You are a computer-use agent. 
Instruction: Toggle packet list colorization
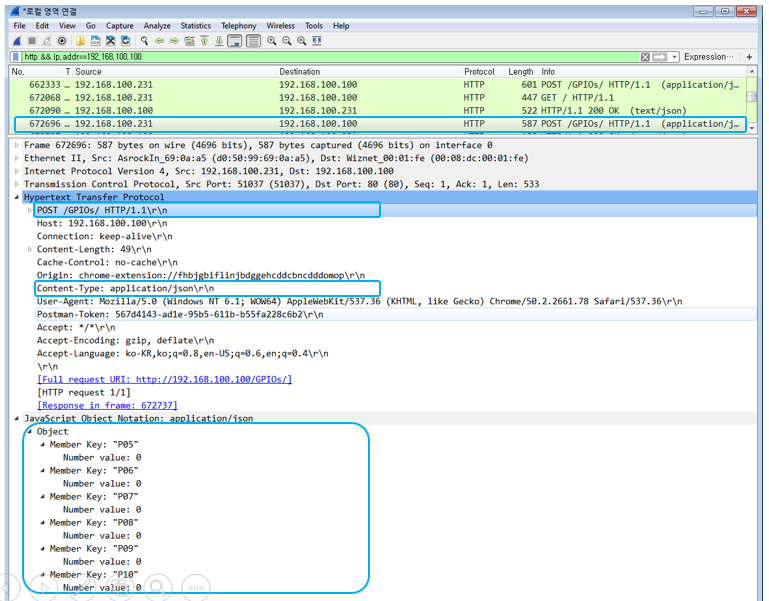253,41
